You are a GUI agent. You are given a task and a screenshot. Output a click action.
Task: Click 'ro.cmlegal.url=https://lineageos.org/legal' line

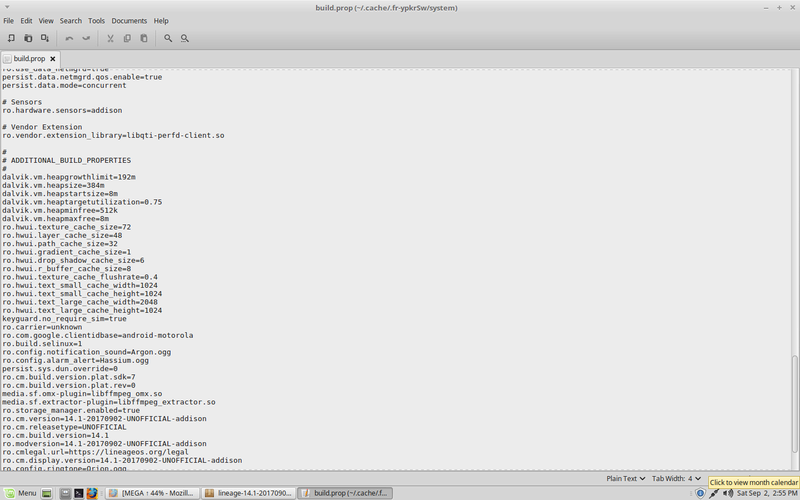click(95, 452)
